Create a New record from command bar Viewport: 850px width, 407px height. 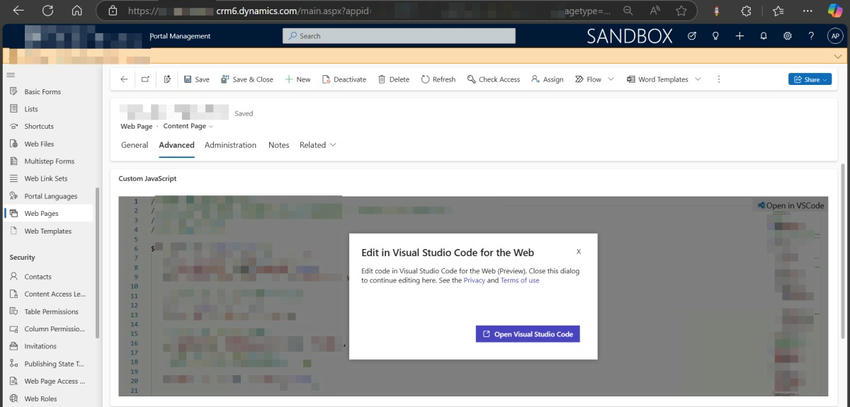pos(298,79)
